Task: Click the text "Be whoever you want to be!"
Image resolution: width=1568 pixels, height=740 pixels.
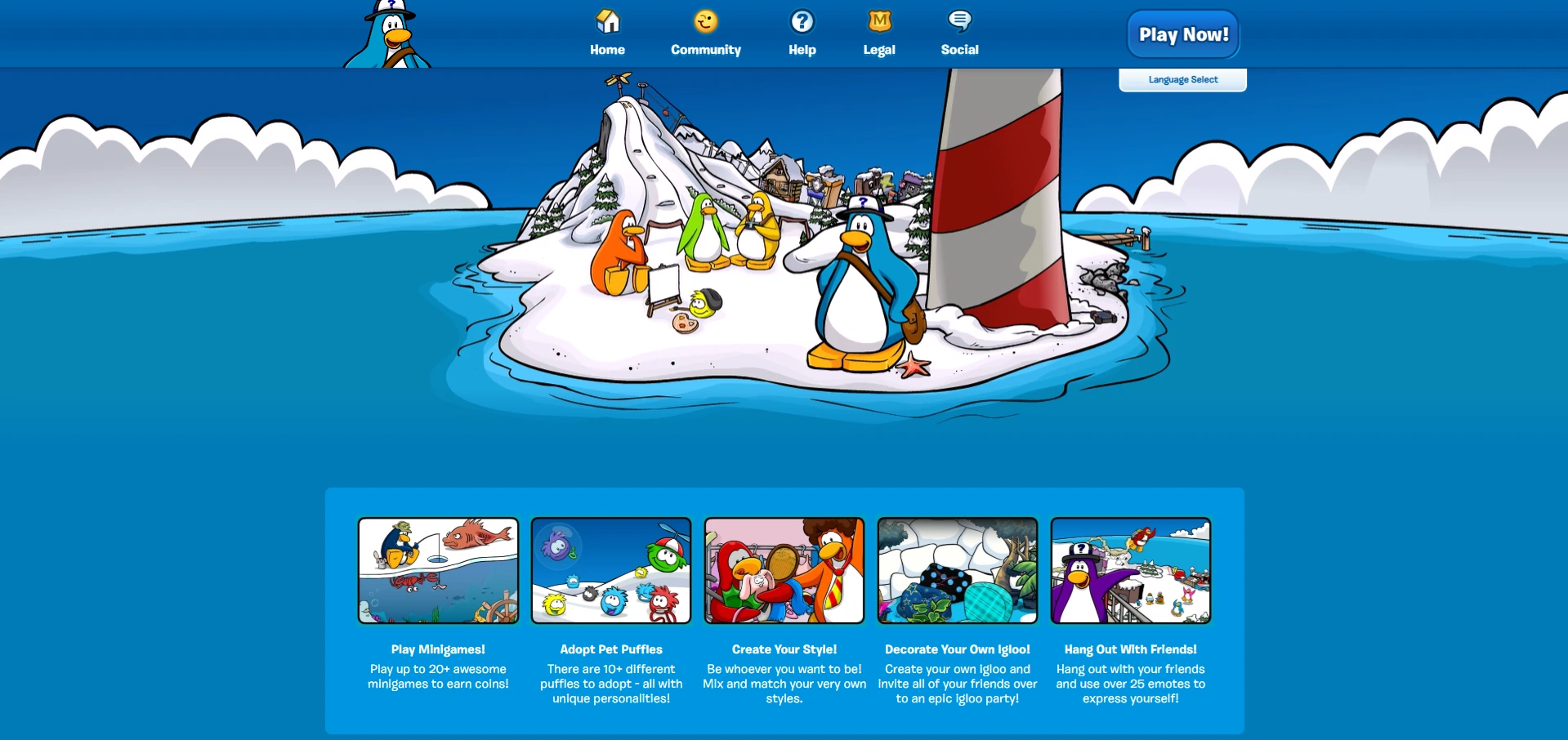Action: tap(784, 669)
